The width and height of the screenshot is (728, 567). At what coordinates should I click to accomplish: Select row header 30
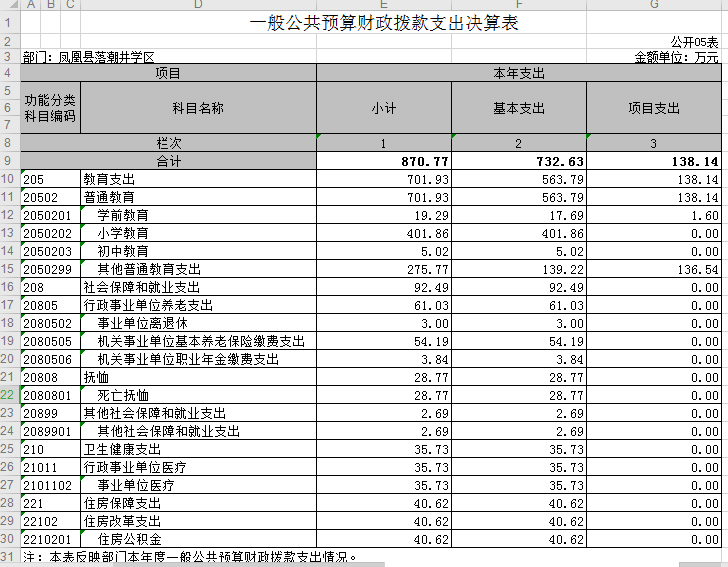pos(9,539)
